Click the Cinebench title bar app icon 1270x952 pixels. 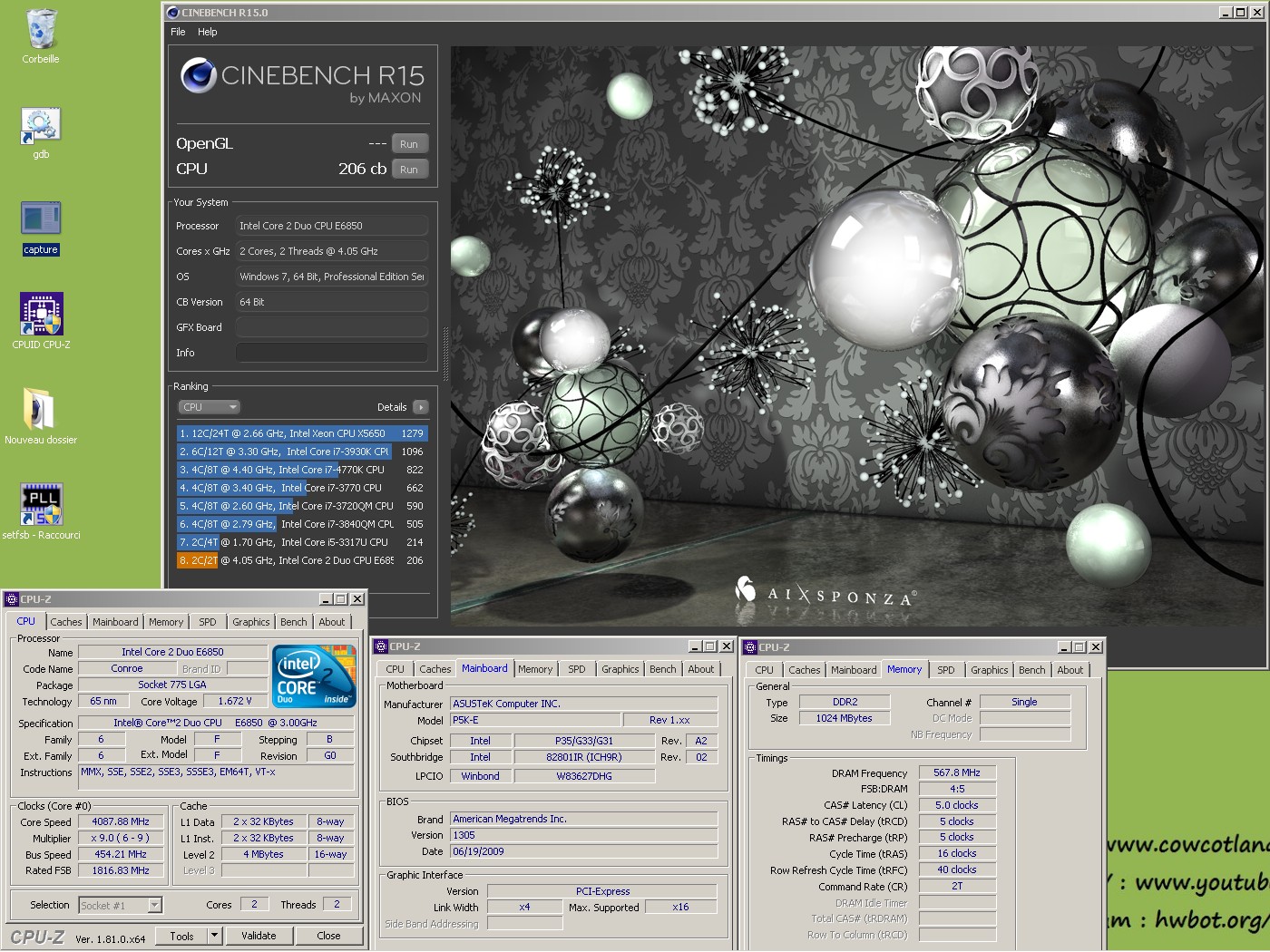[172, 13]
